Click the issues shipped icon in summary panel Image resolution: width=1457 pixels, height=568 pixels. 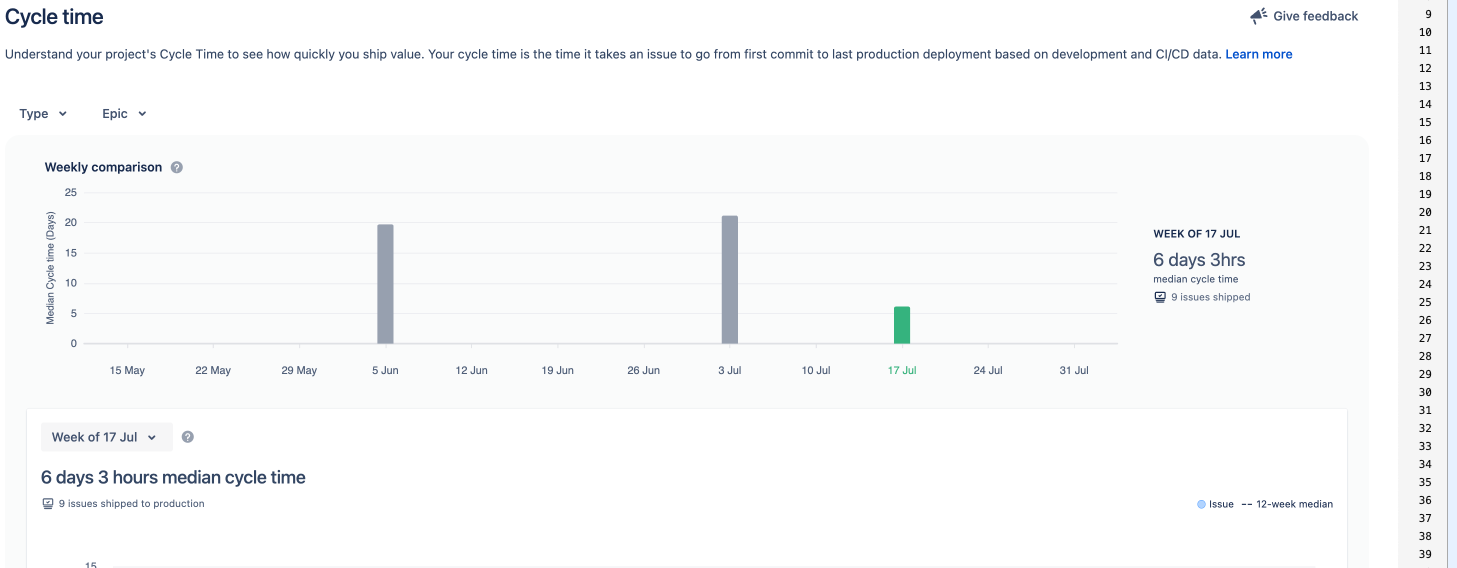[x=1160, y=297]
